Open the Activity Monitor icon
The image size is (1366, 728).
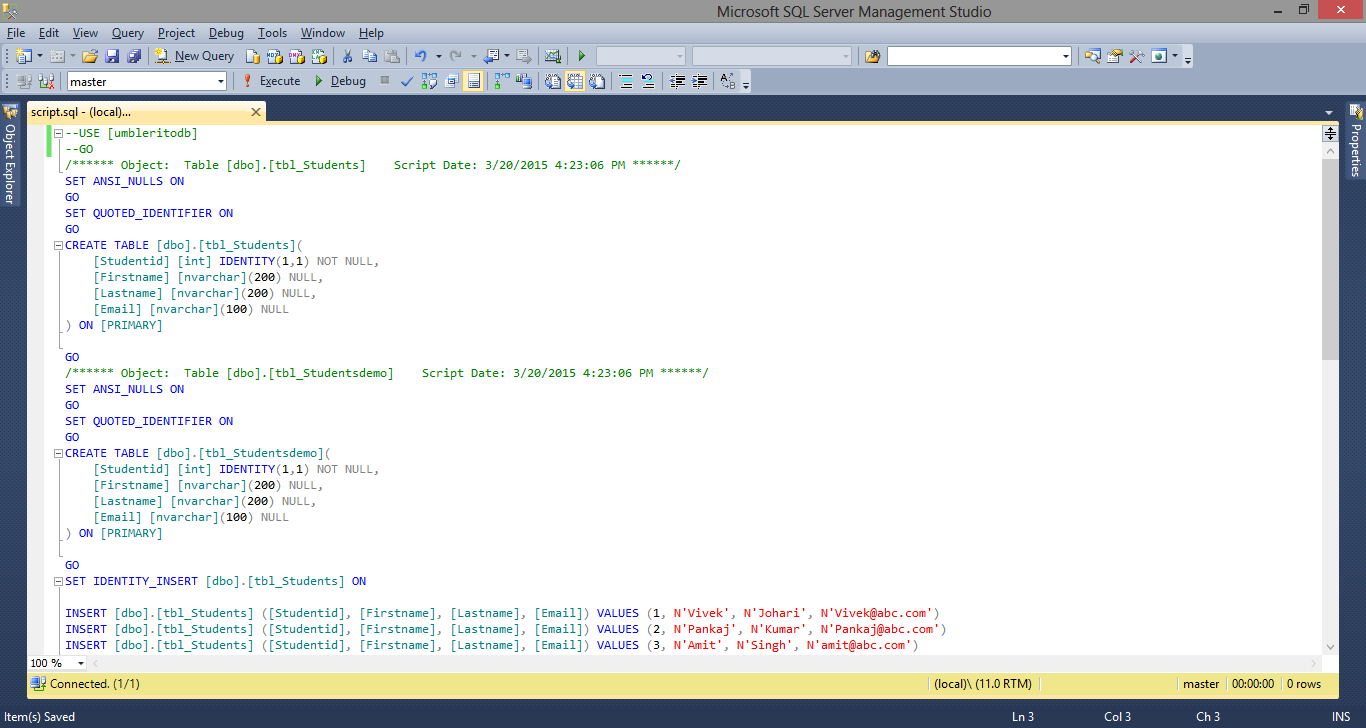552,56
